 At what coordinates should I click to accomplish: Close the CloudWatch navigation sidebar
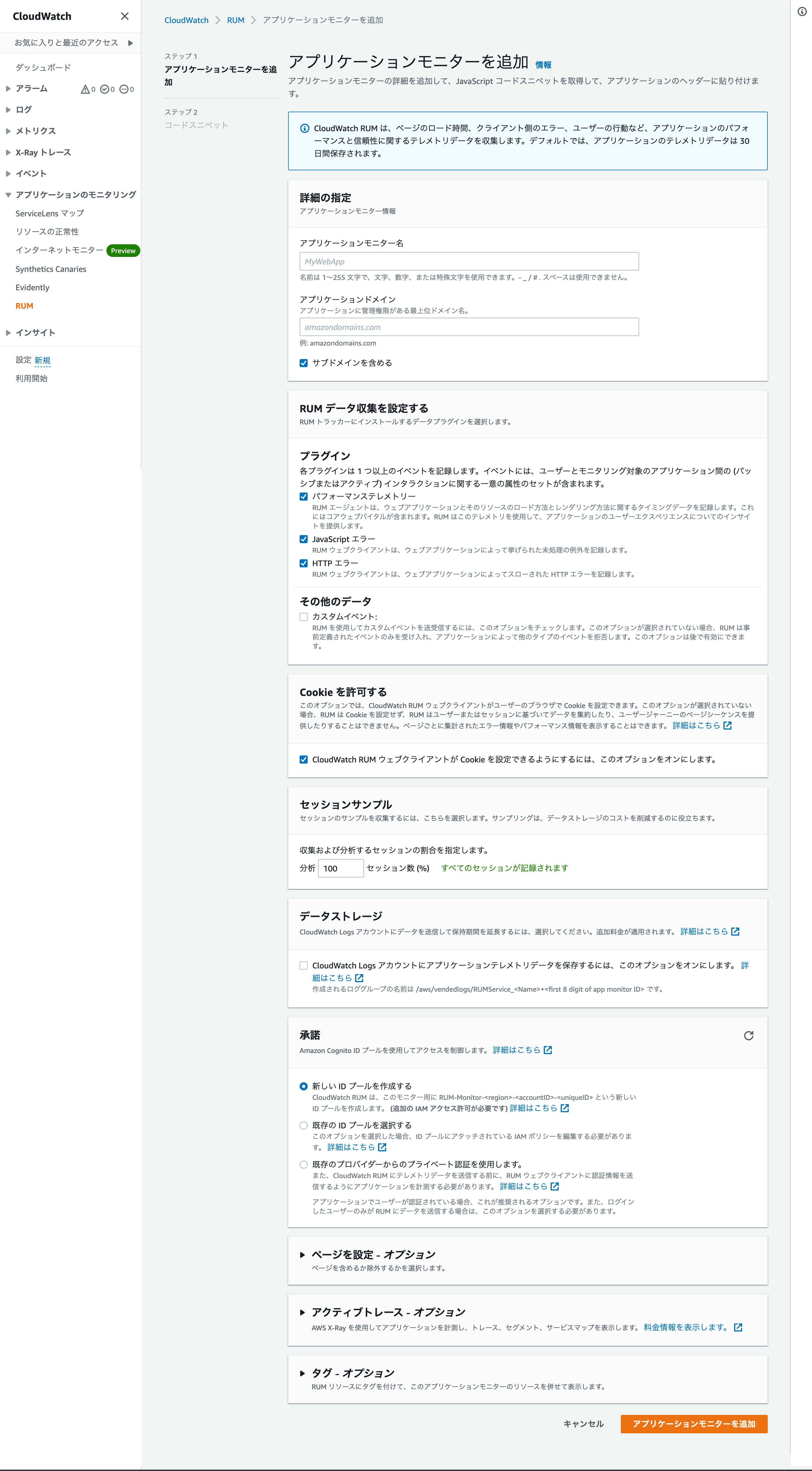(x=125, y=16)
